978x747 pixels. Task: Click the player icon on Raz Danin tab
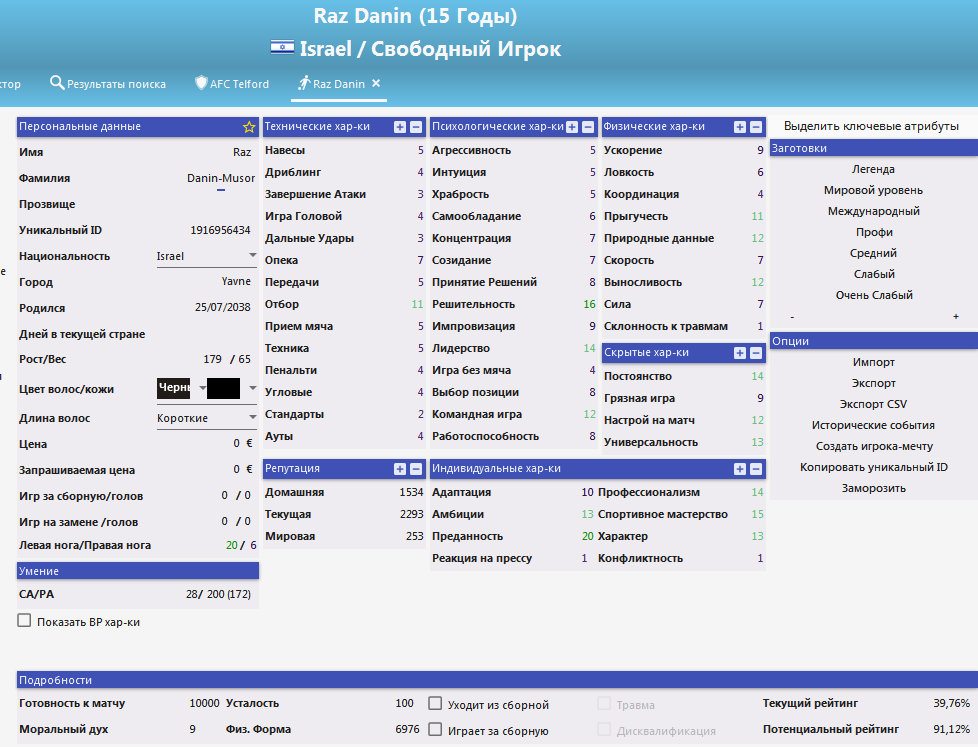click(304, 83)
